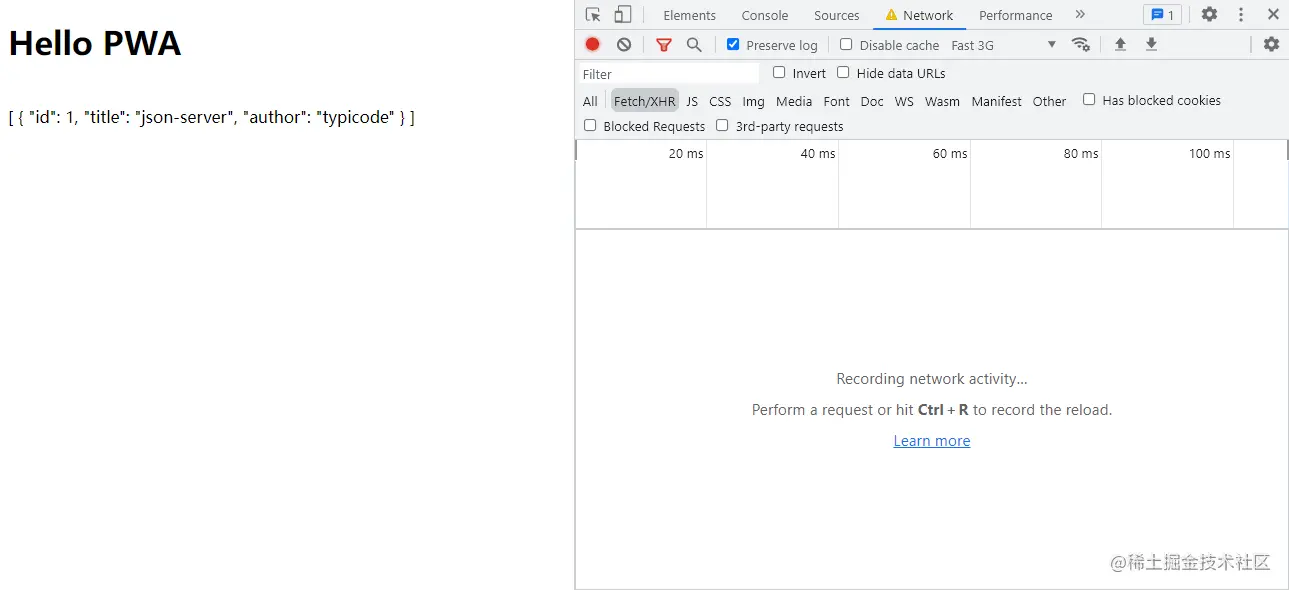Import HAR file upload arrow
The height and width of the screenshot is (590, 1289).
click(x=1120, y=44)
